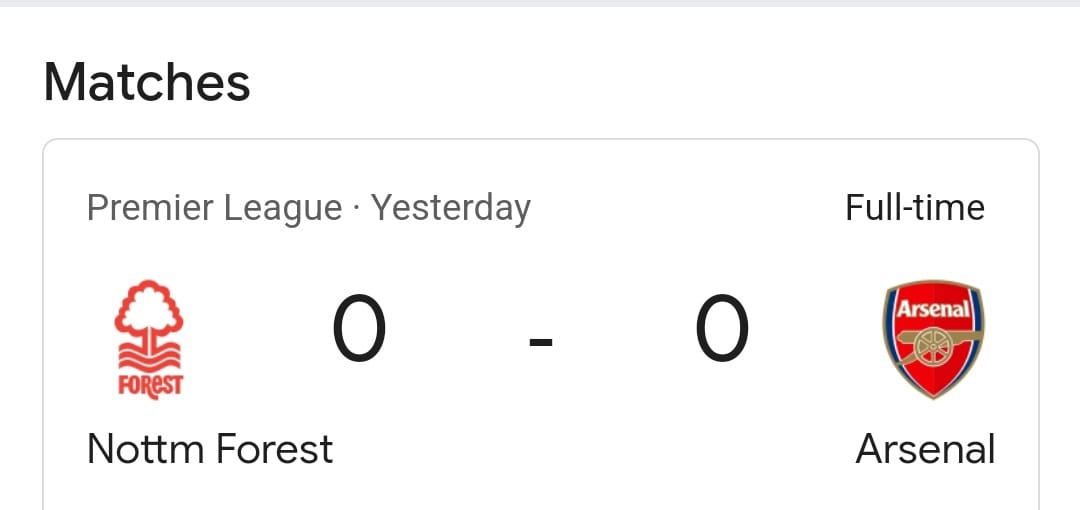This screenshot has height=510, width=1080.
Task: Click the Arsenal wordmark inside the shield
Action: coord(933,308)
